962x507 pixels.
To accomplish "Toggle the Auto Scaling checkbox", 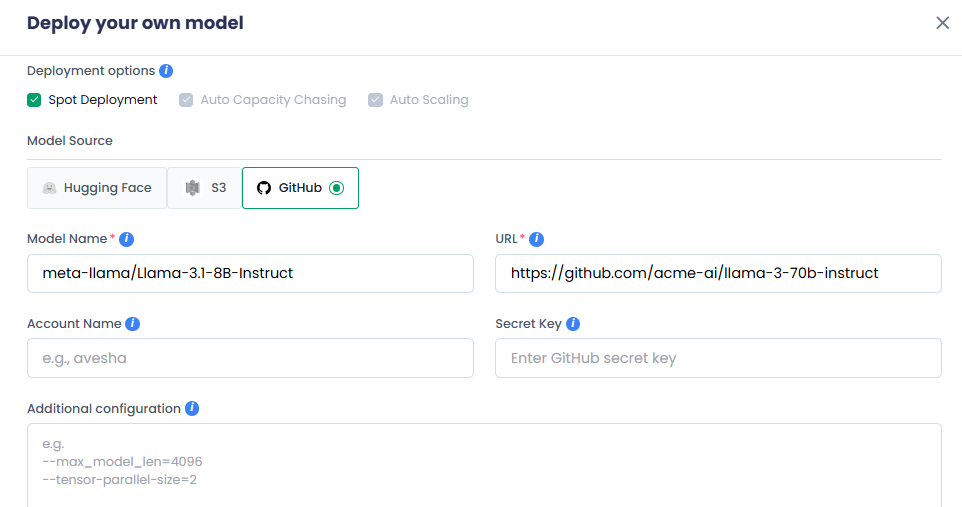I will click(375, 100).
